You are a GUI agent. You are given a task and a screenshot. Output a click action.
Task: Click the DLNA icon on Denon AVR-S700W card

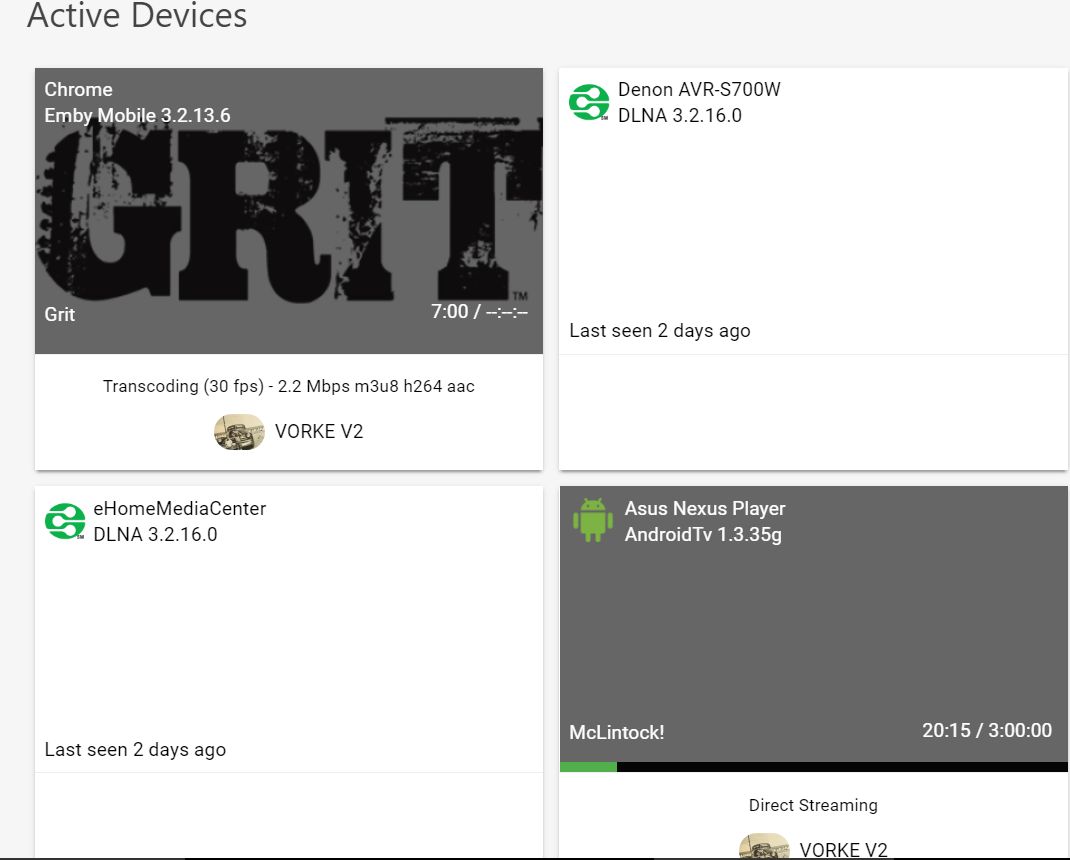(x=589, y=102)
